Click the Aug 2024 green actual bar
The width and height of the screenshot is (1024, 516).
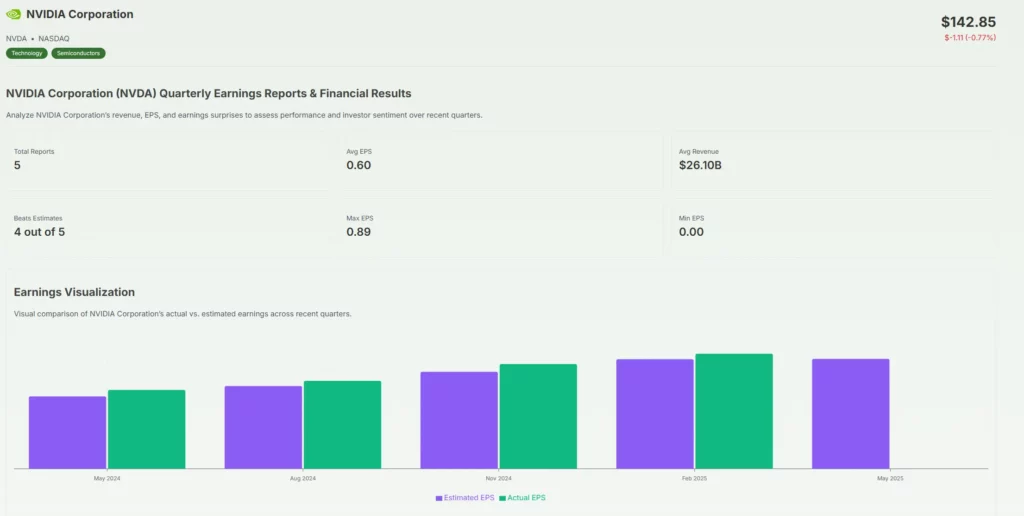point(342,424)
